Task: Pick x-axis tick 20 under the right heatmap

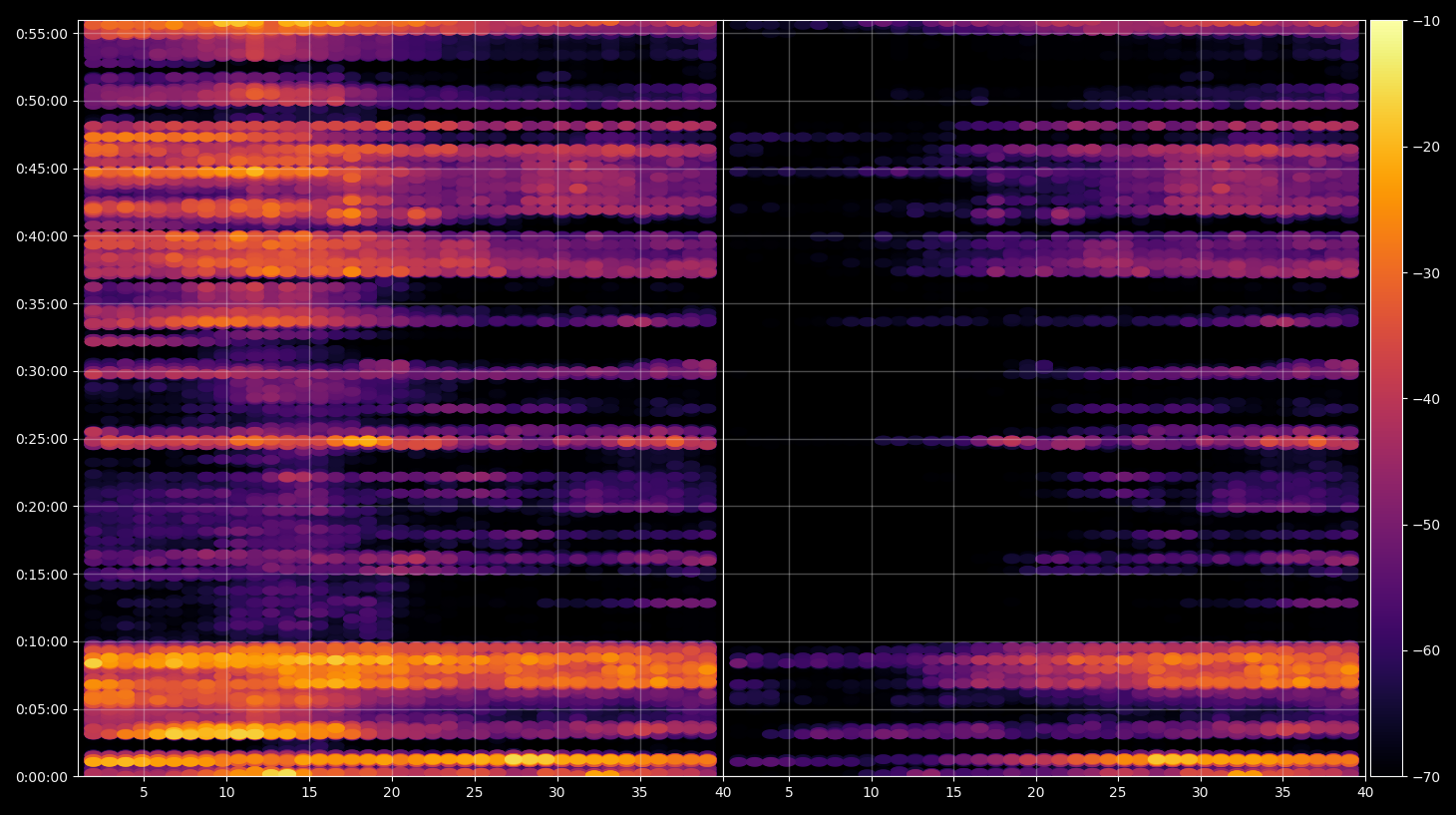Action: click(1036, 793)
